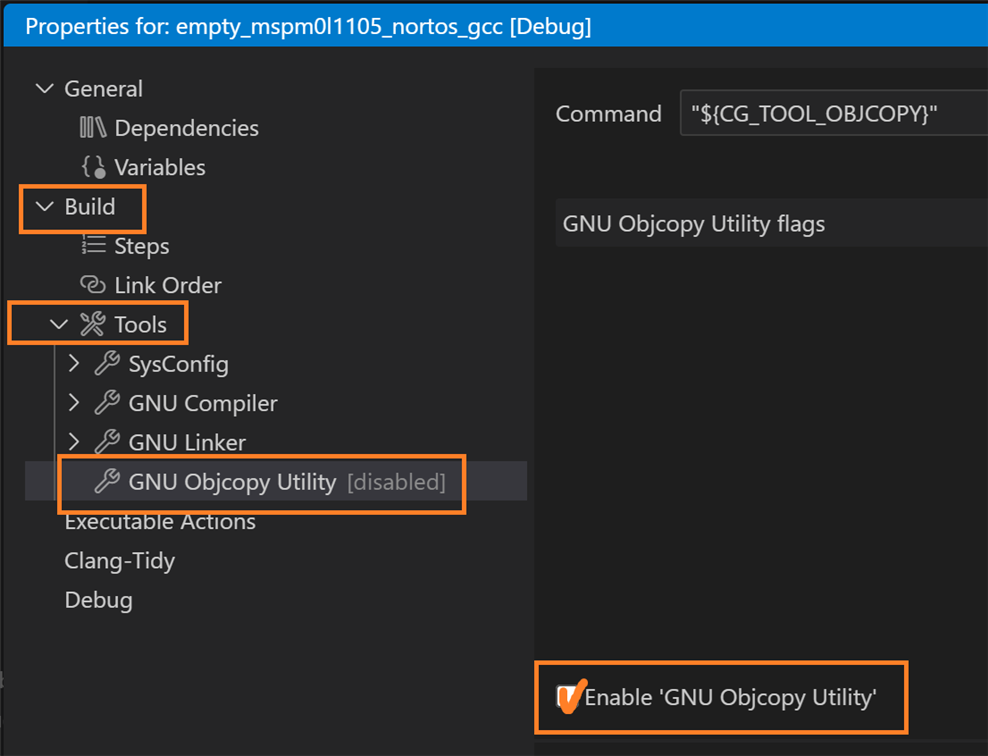Click the Command input field
This screenshot has width=988, height=756.
[x=833, y=114]
